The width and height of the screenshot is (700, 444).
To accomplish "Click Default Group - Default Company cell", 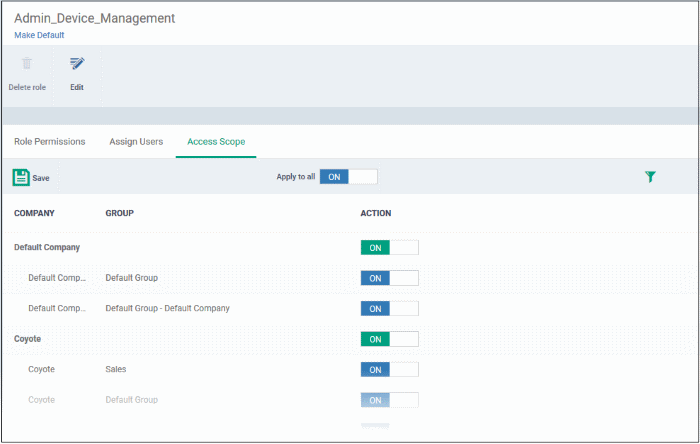I will (x=167, y=308).
